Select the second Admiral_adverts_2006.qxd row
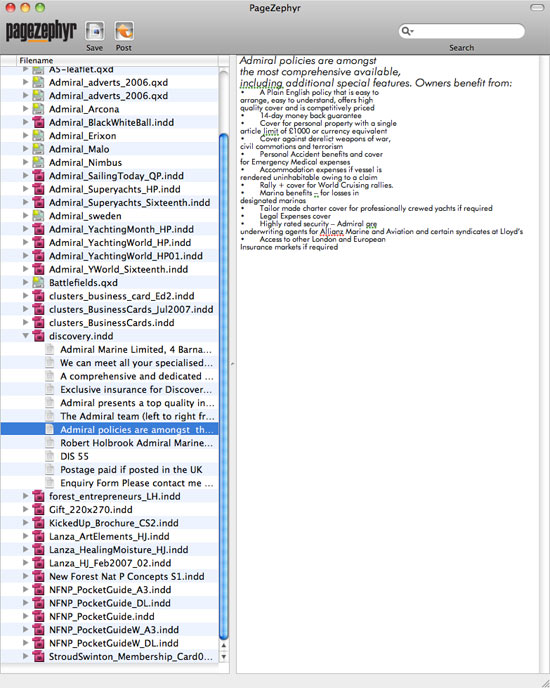Screen dimensions: 550x688 (109, 95)
